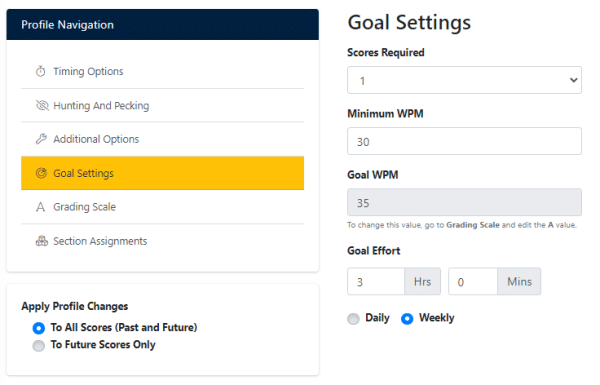Click the Minimum WPM input field
The image size is (600, 385).
tap(464, 141)
